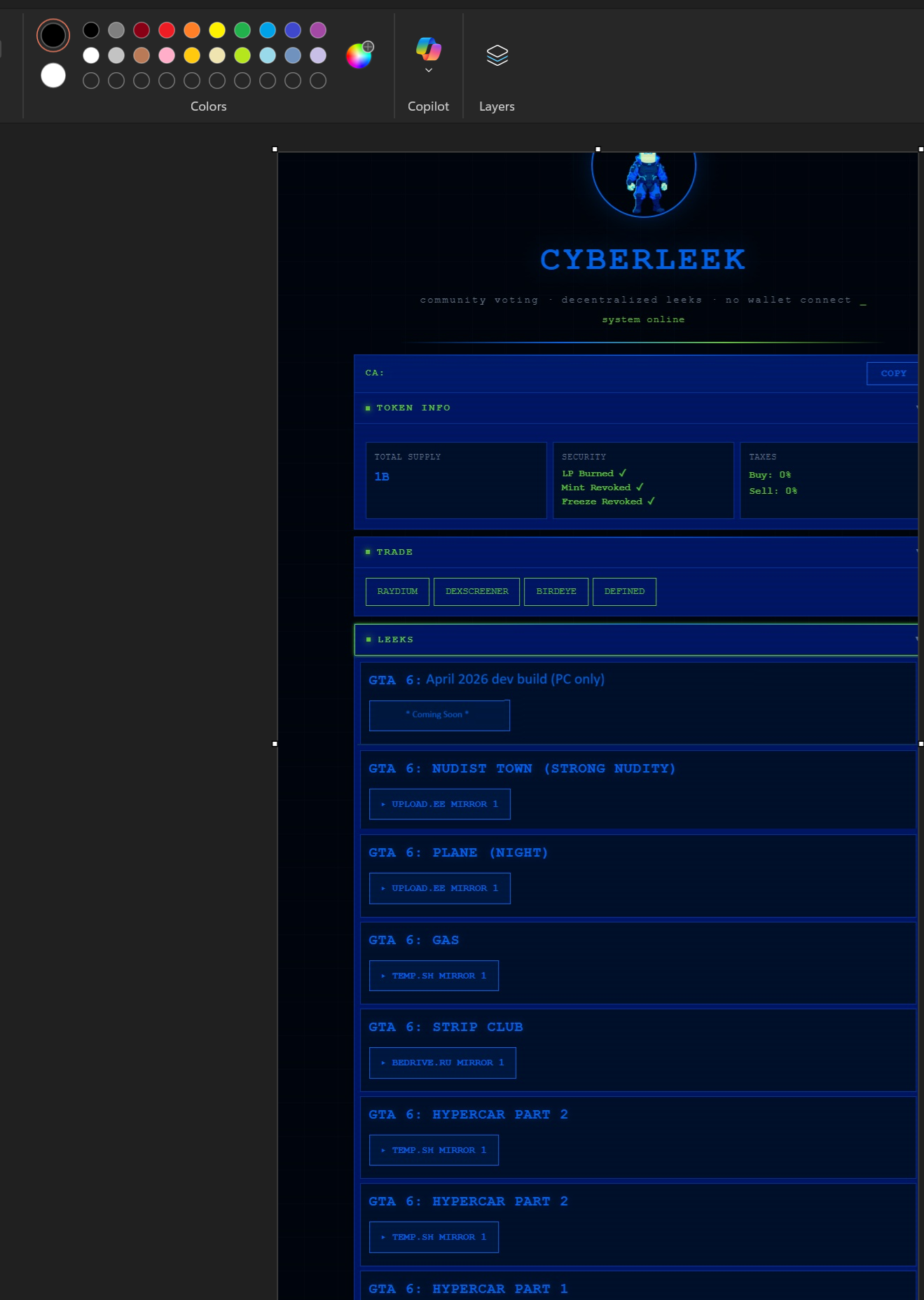The image size is (924, 1300).
Task: Click the "Buy: 0%" tax value
Action: click(x=770, y=475)
